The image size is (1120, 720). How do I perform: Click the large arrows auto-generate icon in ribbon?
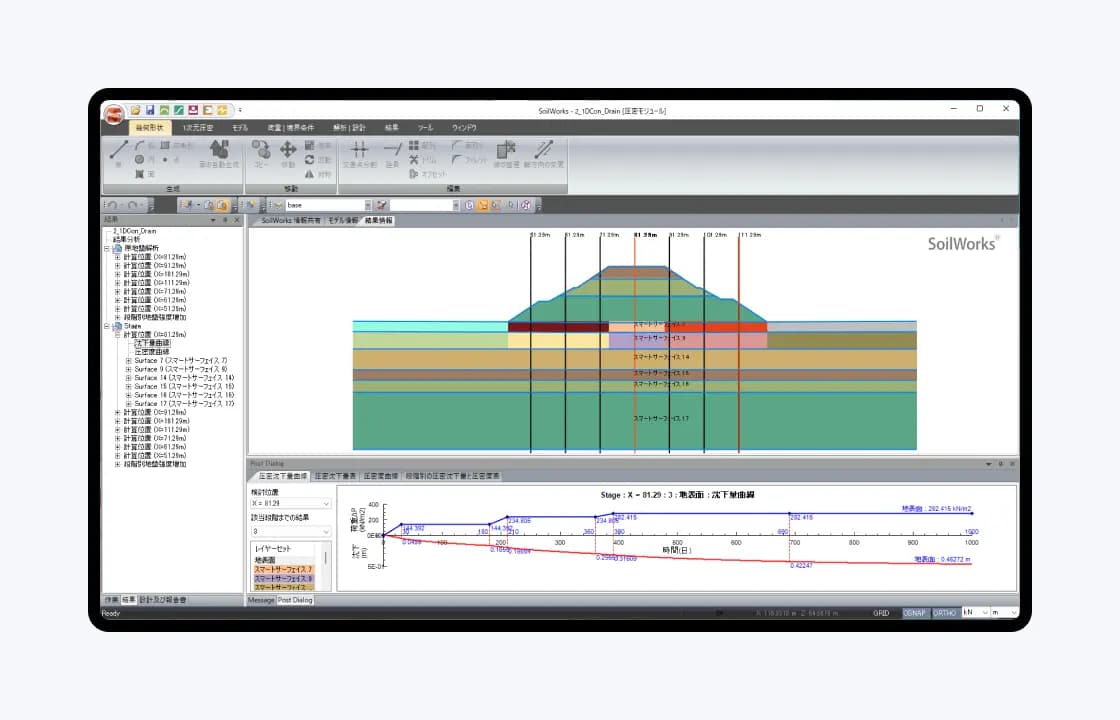coord(219,149)
